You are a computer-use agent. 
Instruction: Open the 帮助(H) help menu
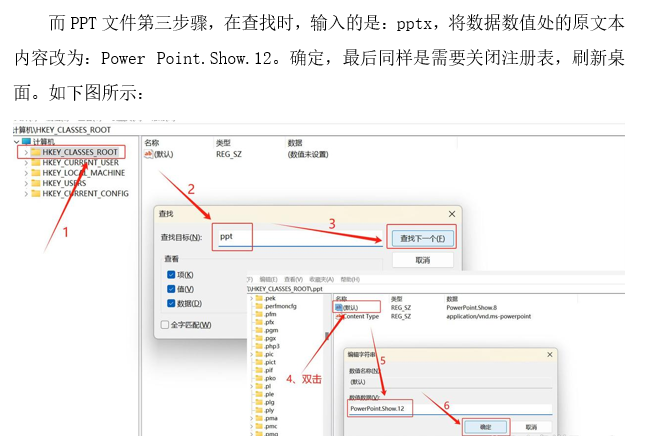click(350, 280)
